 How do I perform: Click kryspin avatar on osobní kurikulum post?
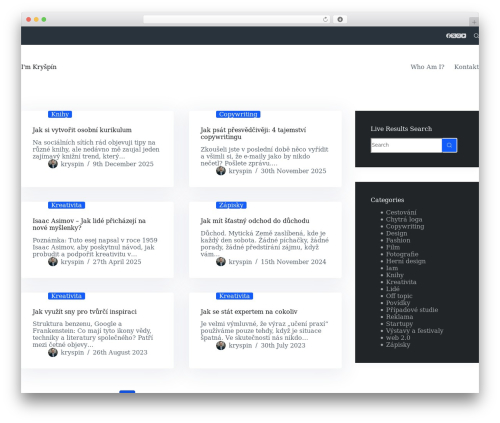click(53, 164)
